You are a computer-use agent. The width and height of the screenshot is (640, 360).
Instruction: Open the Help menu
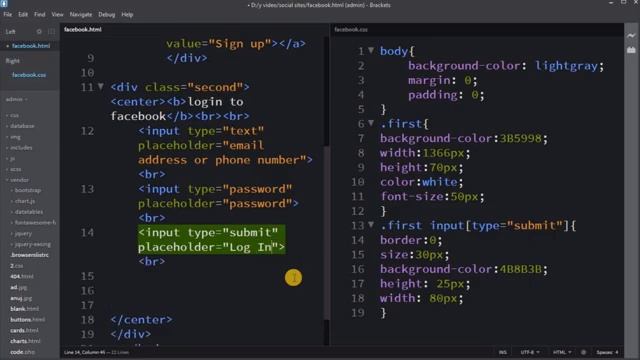point(127,14)
